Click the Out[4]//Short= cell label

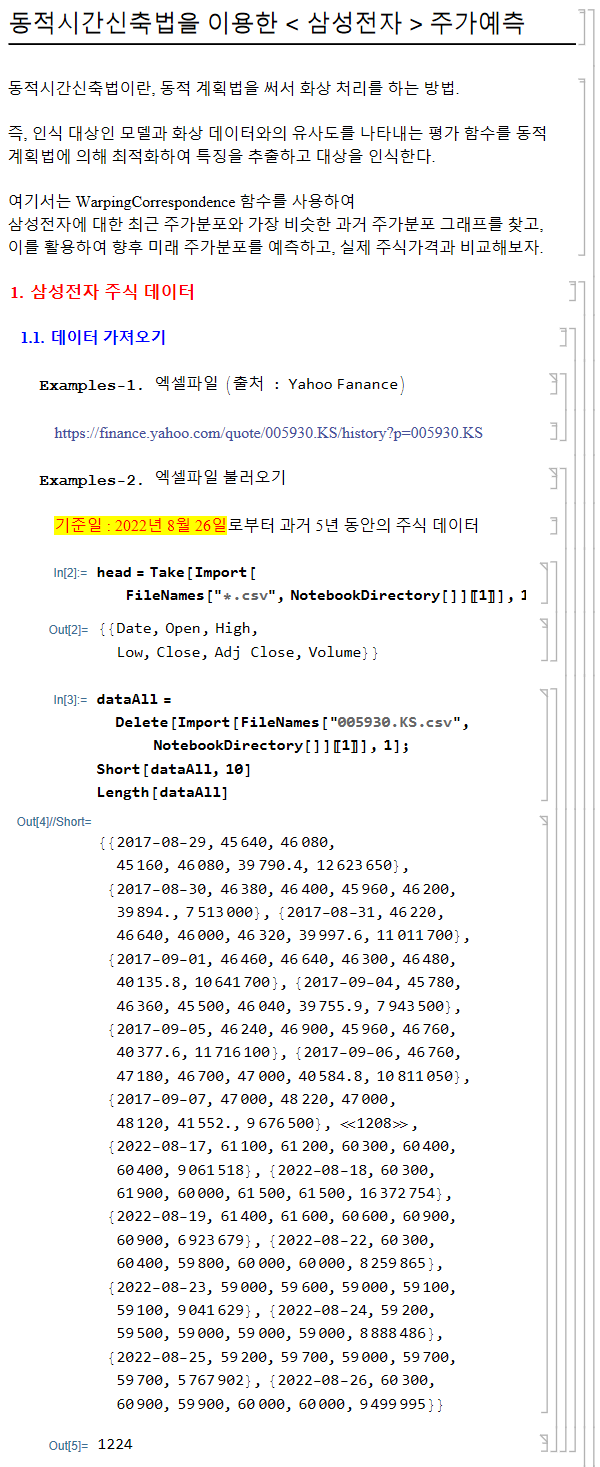[x=54, y=821]
